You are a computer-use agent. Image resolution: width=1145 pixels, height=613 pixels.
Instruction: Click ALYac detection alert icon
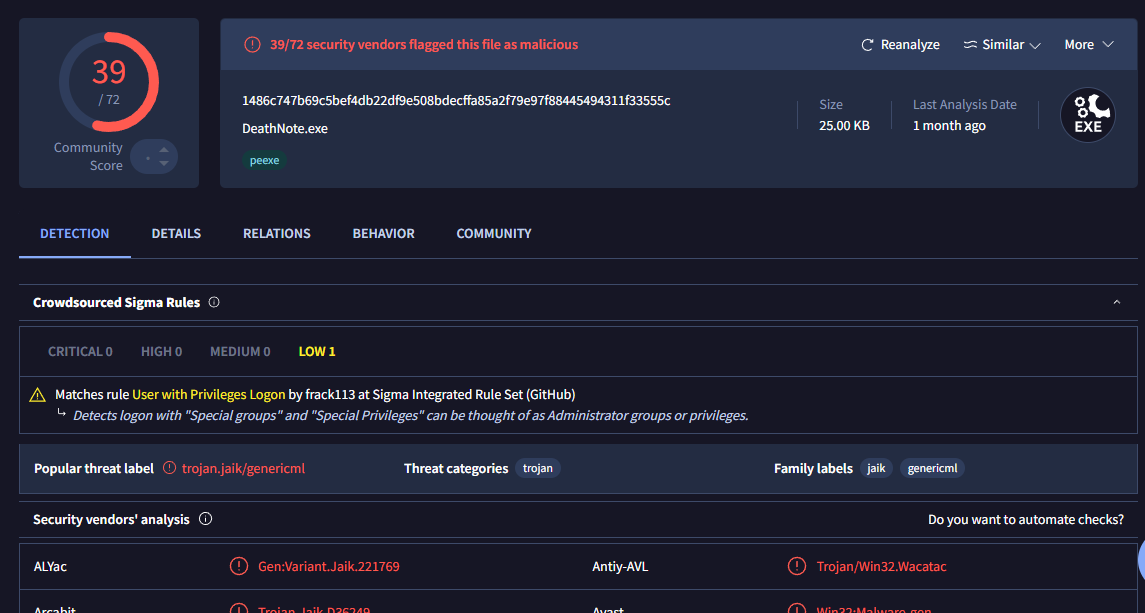[x=239, y=566]
